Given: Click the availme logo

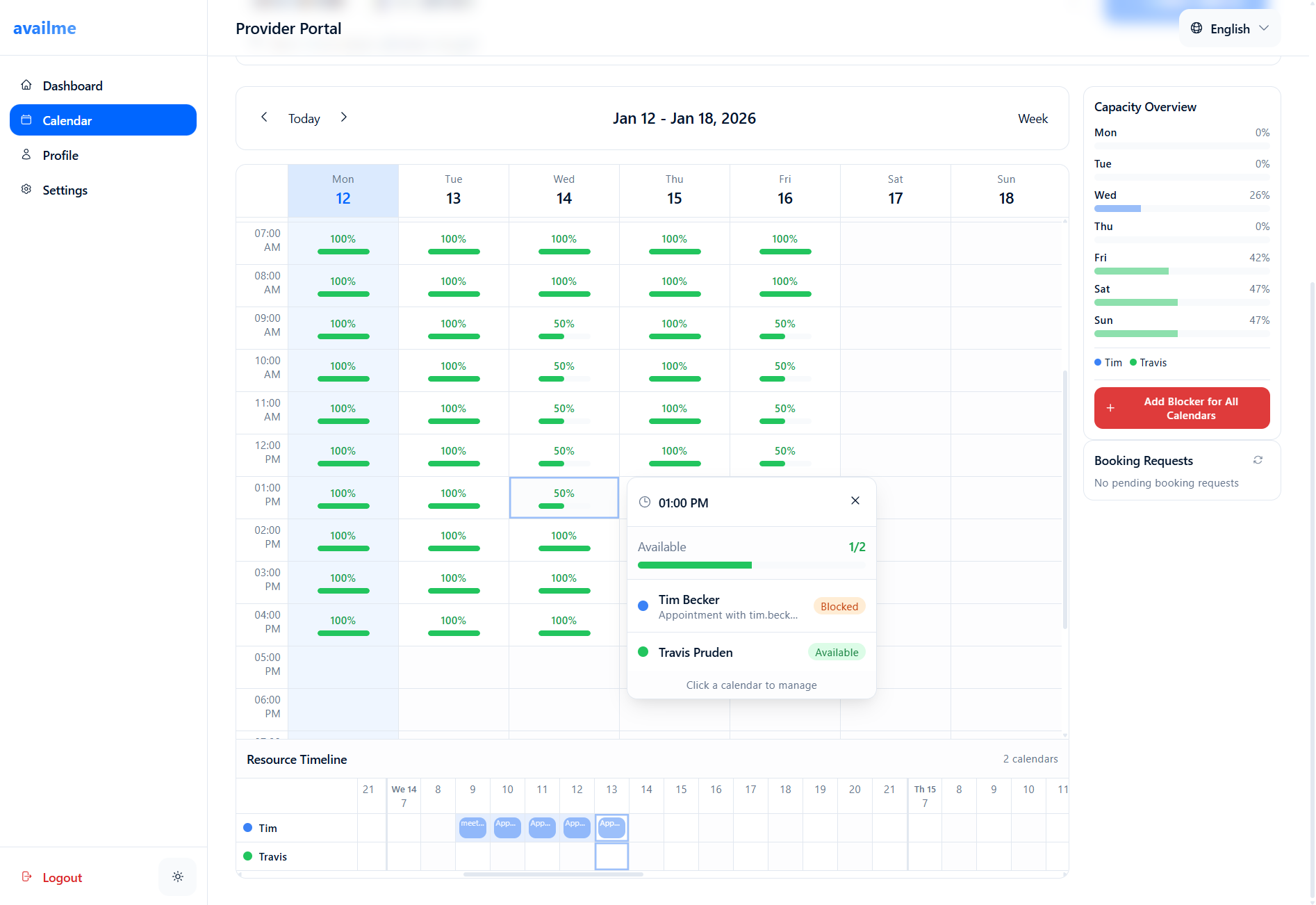Looking at the screenshot, I should [x=44, y=28].
